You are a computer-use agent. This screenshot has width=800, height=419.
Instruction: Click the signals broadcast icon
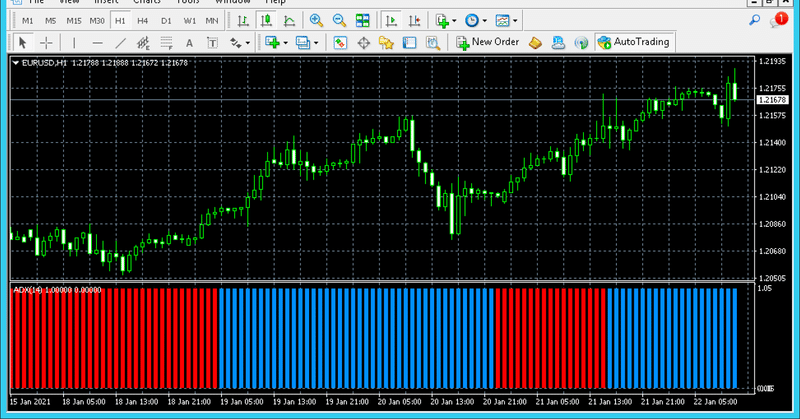coord(581,42)
